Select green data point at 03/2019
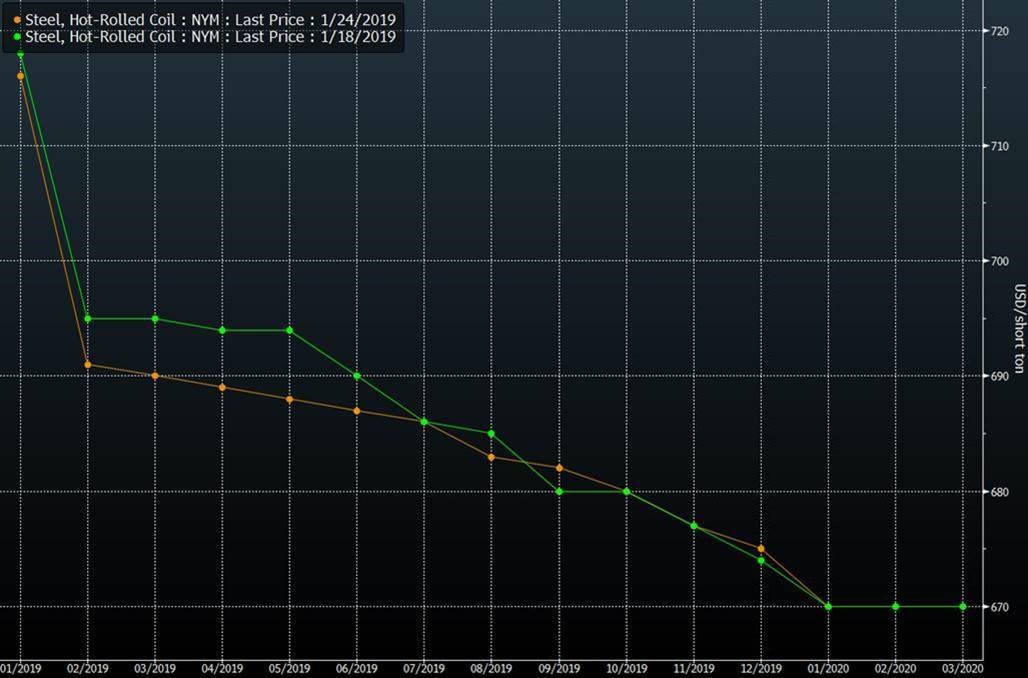 click(155, 319)
